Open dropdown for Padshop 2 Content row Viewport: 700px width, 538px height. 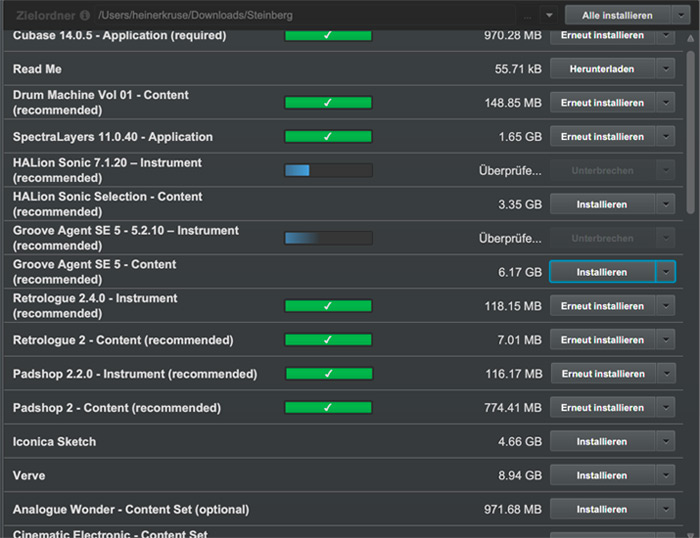[666, 408]
